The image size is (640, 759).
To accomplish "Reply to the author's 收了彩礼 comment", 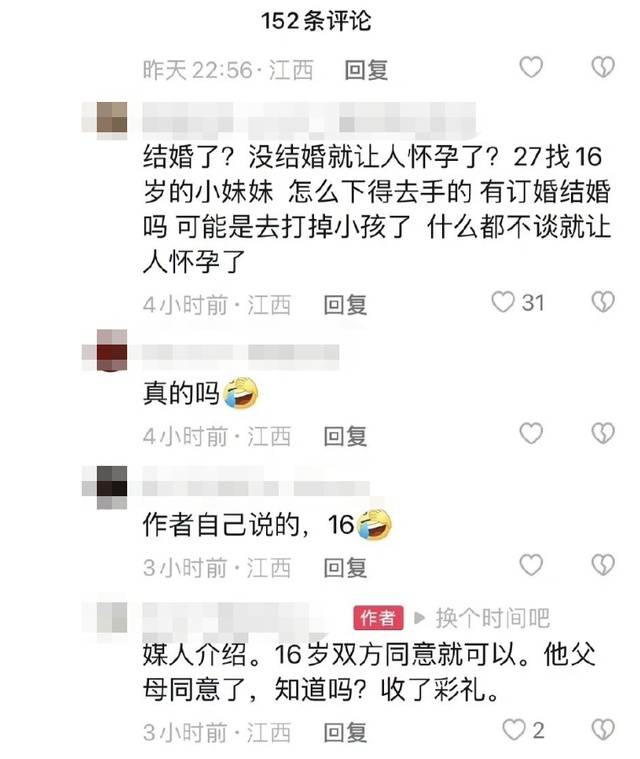I will [345, 732].
